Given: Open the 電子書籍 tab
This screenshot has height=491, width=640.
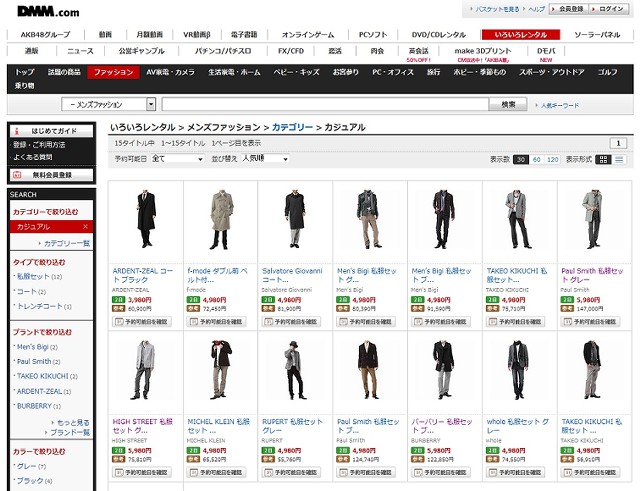Looking at the screenshot, I should 244,35.
